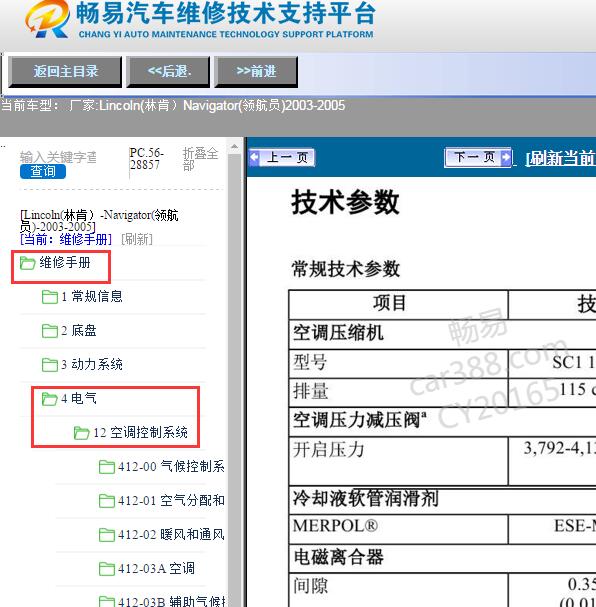Click the 返回主目录 button
The width and height of the screenshot is (596, 607).
pyautogui.click(x=65, y=71)
